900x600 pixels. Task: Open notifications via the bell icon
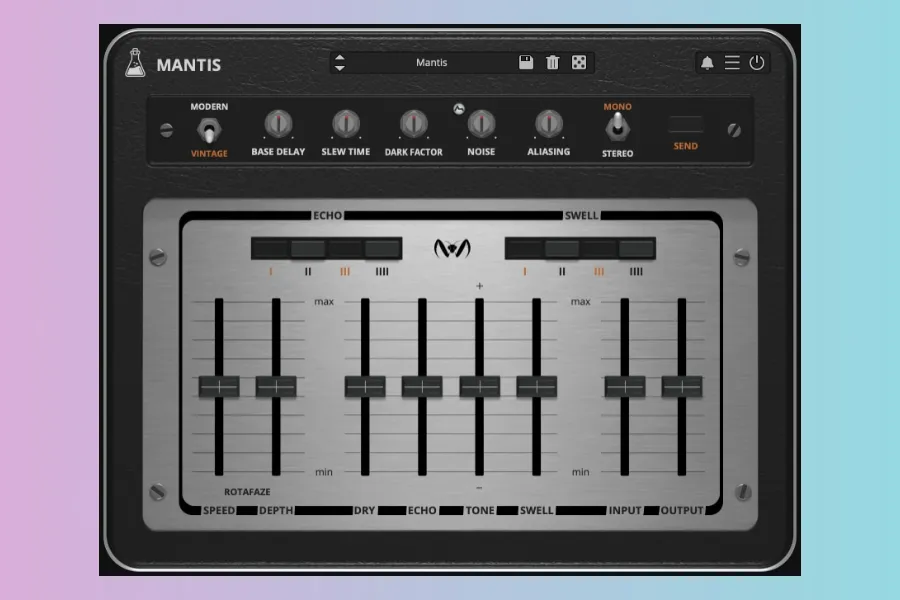(x=707, y=63)
